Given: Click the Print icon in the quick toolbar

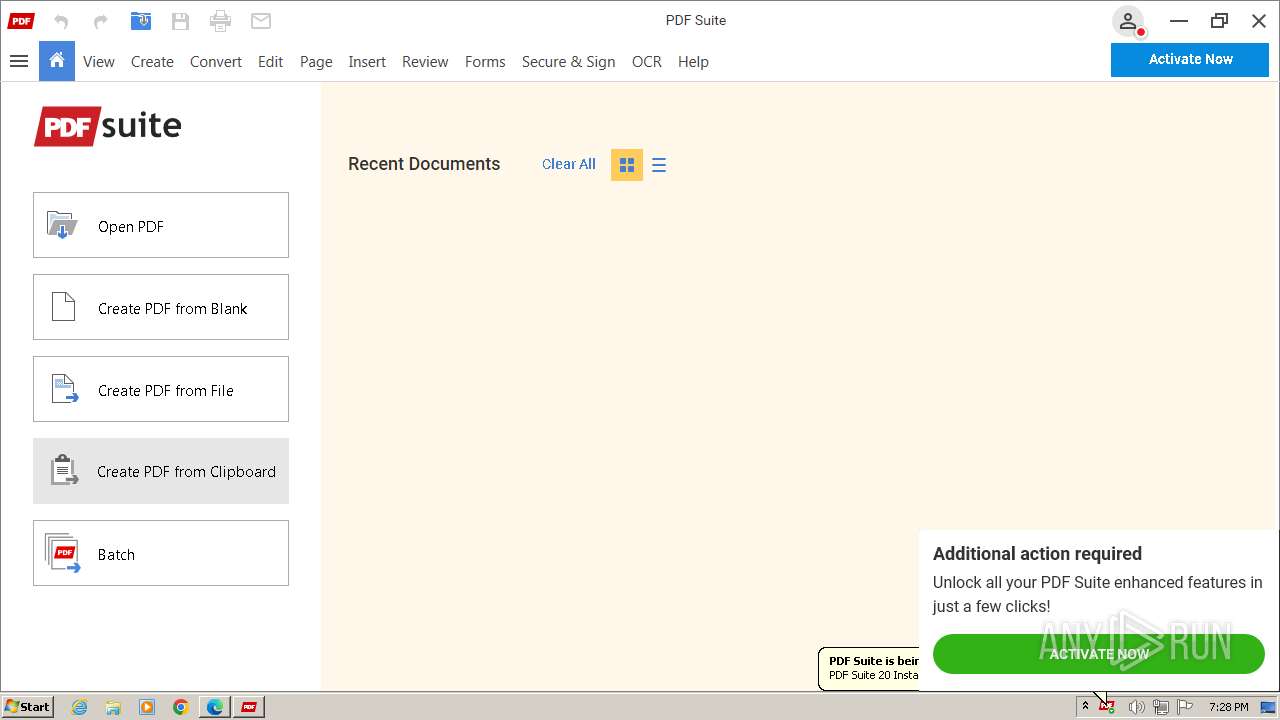Looking at the screenshot, I should tap(221, 21).
